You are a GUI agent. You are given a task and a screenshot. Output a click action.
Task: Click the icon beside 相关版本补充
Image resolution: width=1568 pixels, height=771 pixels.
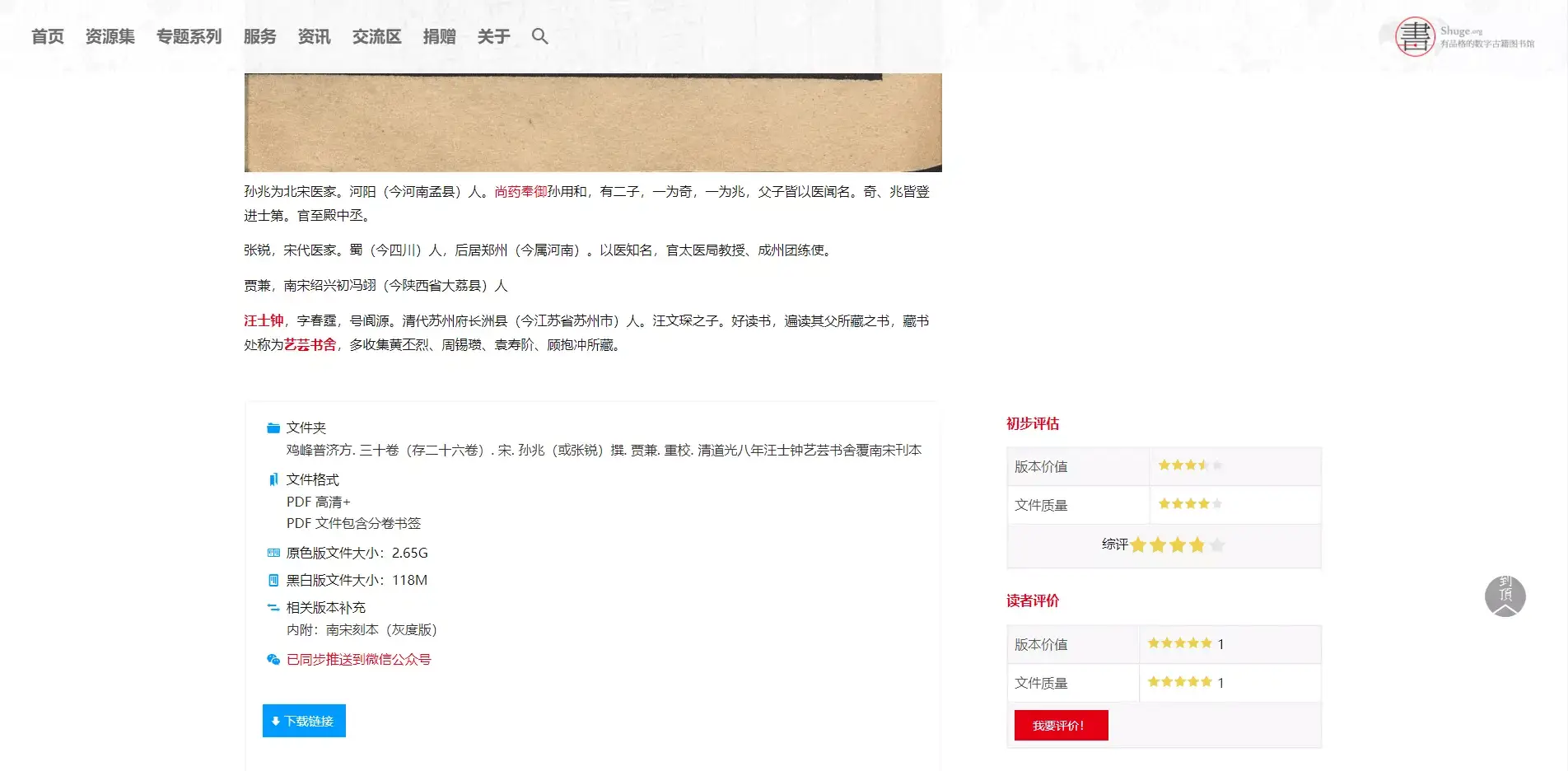tap(272, 607)
